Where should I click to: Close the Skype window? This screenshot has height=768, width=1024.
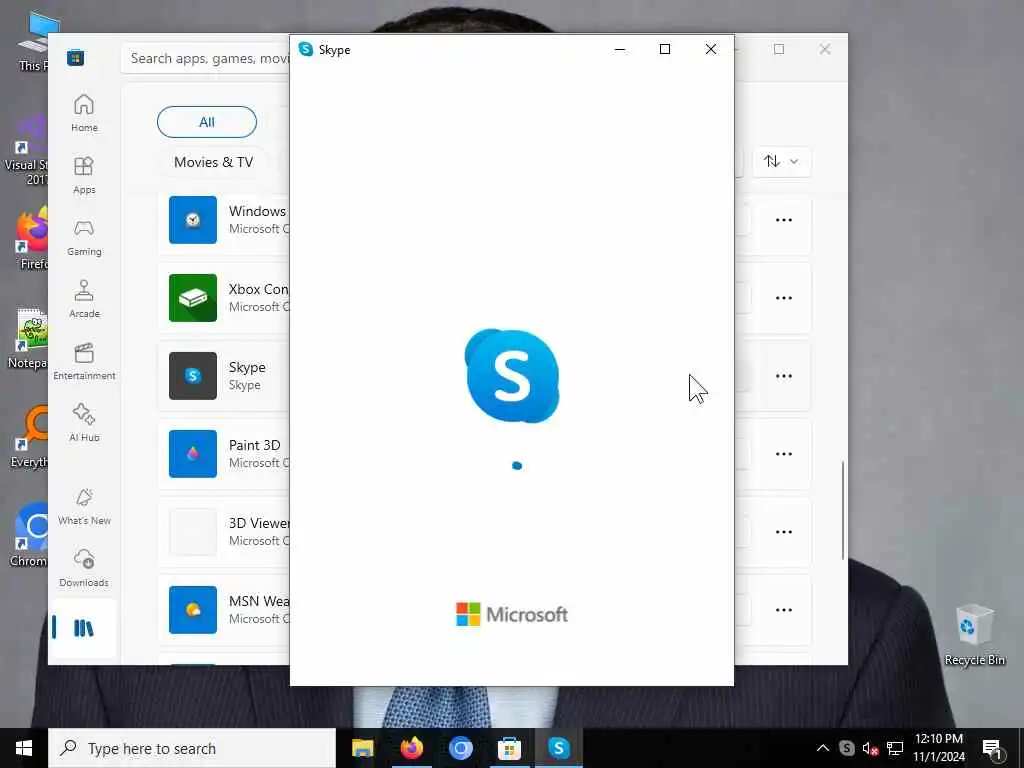point(711,49)
